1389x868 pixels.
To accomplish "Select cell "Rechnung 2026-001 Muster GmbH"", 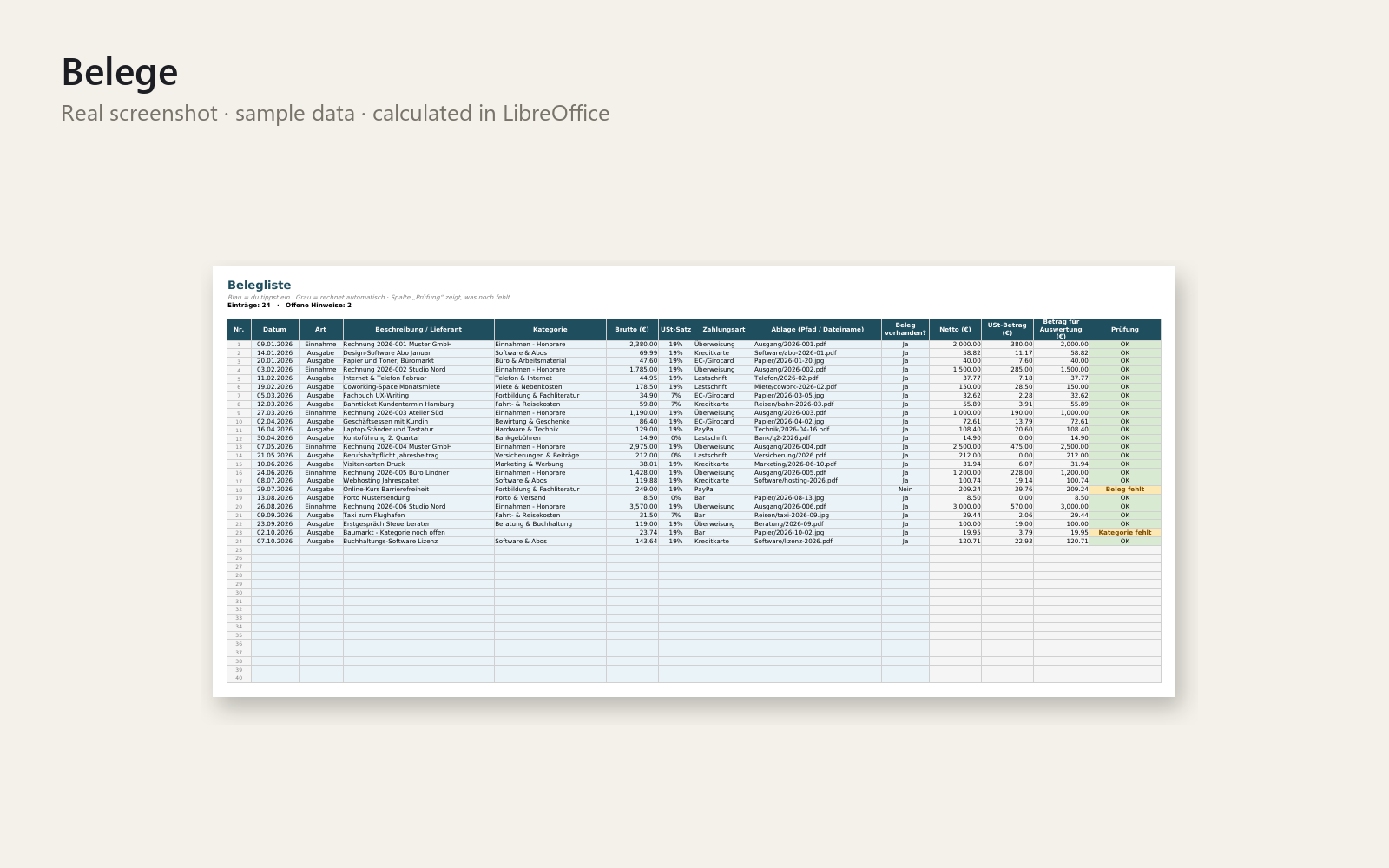I will [418, 345].
